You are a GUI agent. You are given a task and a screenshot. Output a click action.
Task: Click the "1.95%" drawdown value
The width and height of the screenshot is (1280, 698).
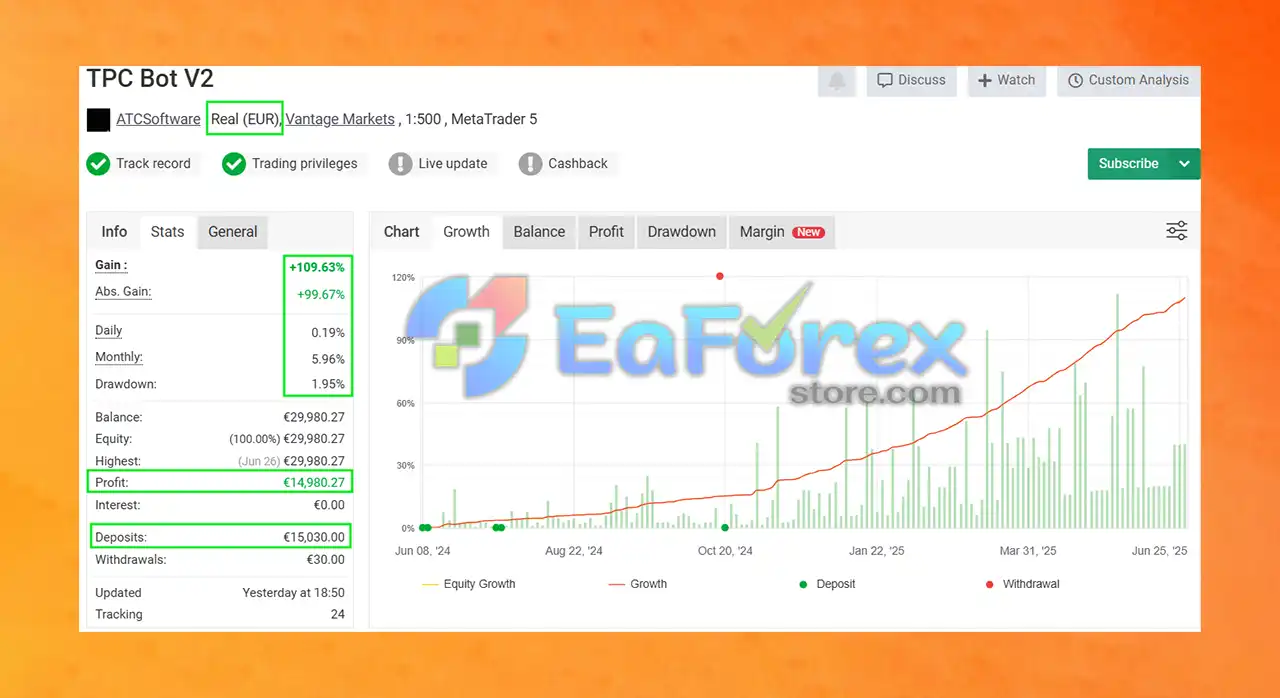coord(328,384)
